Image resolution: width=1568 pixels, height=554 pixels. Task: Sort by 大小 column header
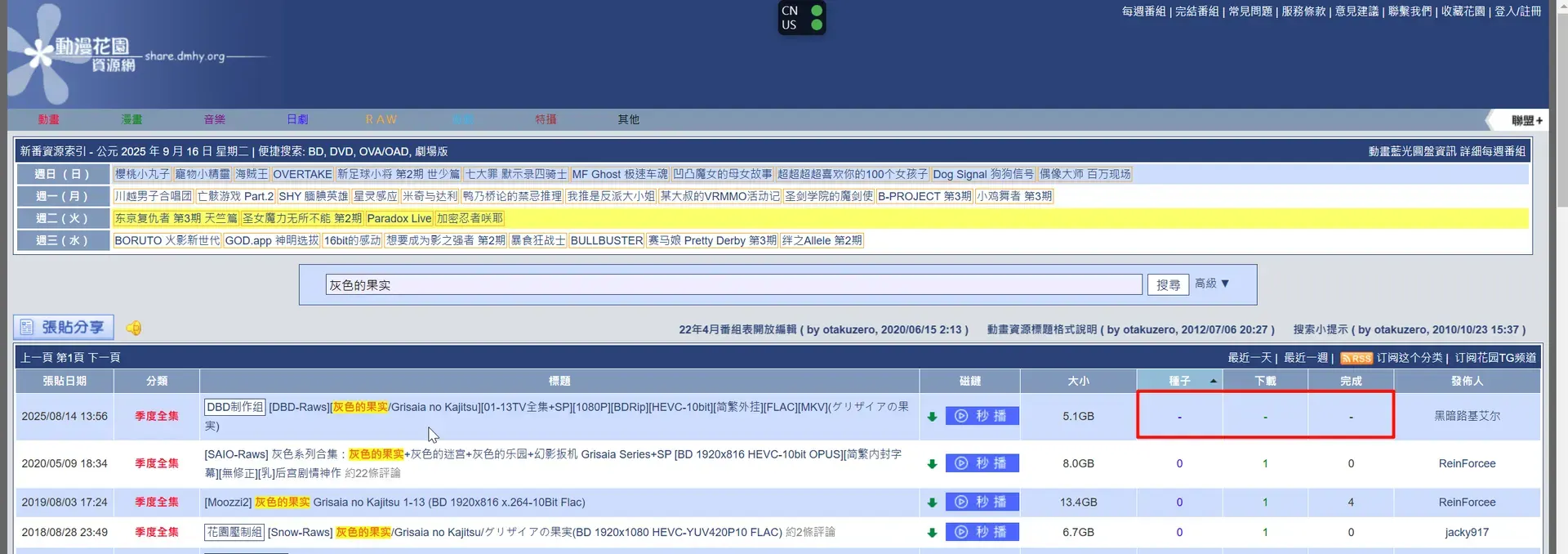[x=1078, y=381]
